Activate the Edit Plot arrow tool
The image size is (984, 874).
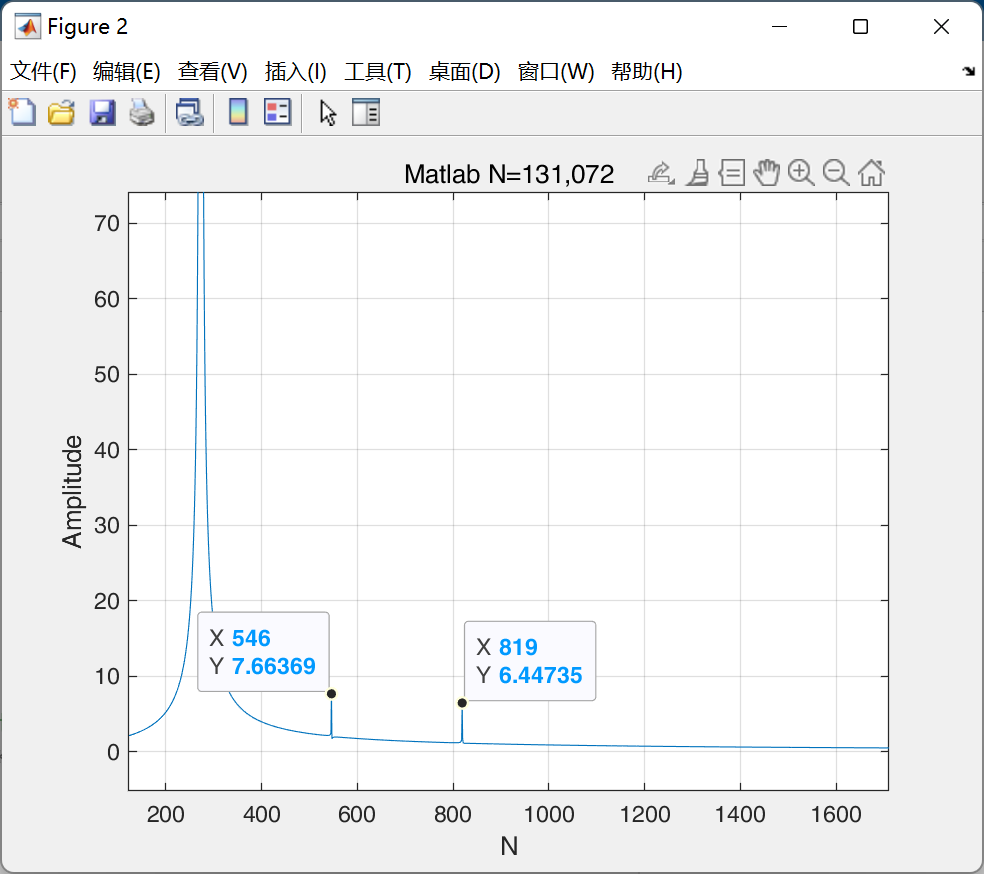click(x=328, y=113)
